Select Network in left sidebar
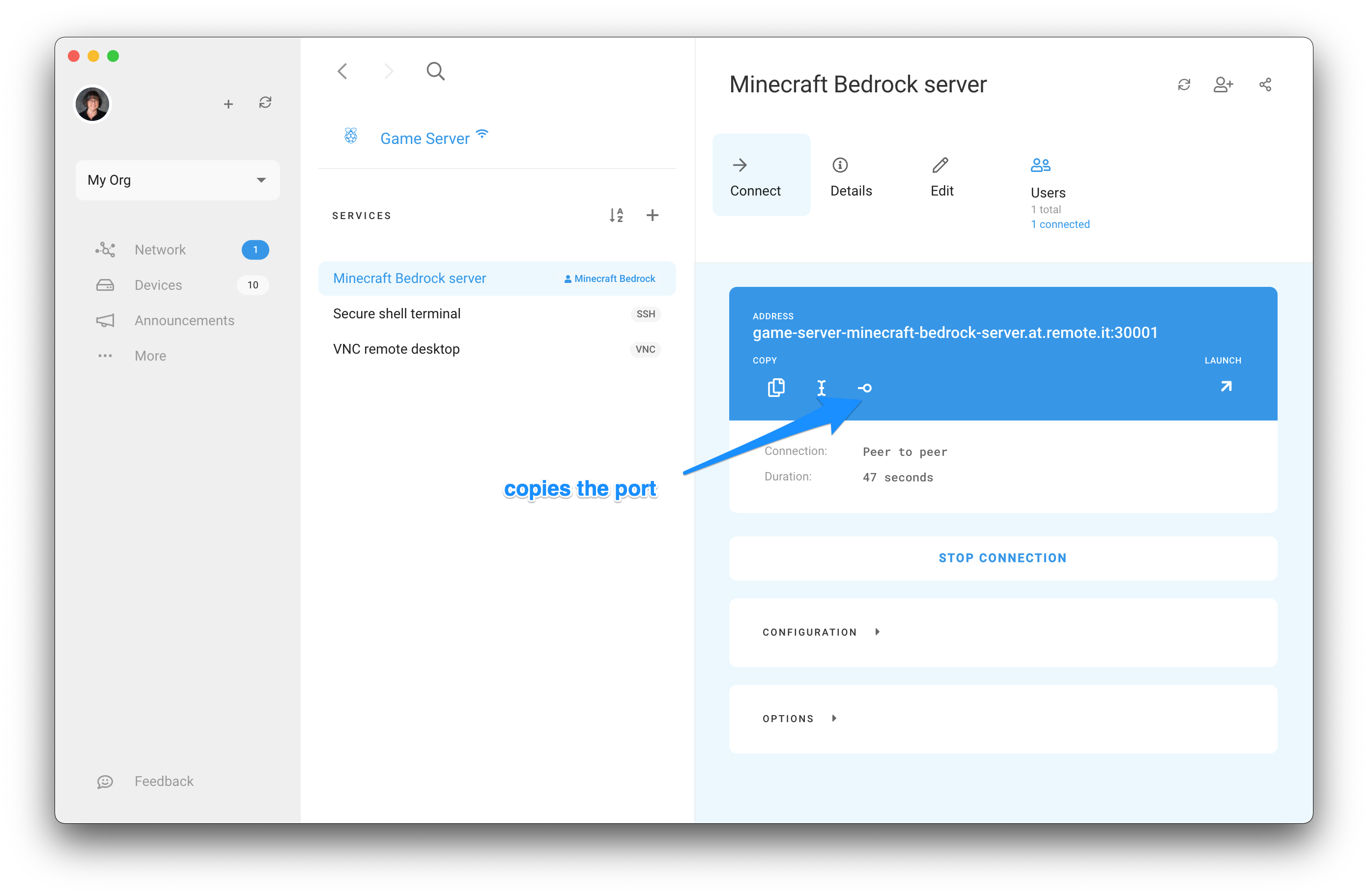Image resolution: width=1368 pixels, height=896 pixels. click(x=159, y=249)
